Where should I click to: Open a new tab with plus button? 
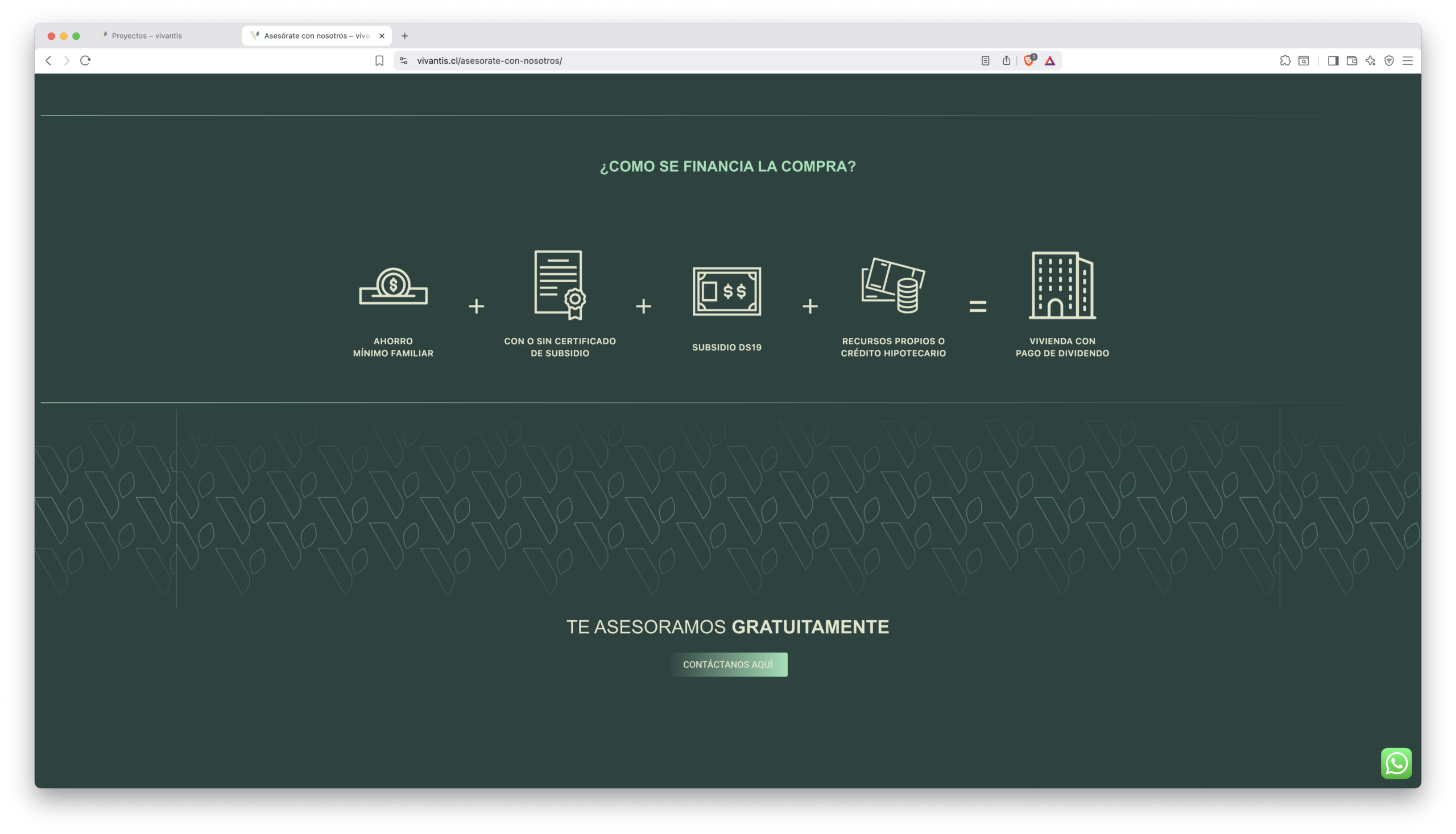pos(405,35)
